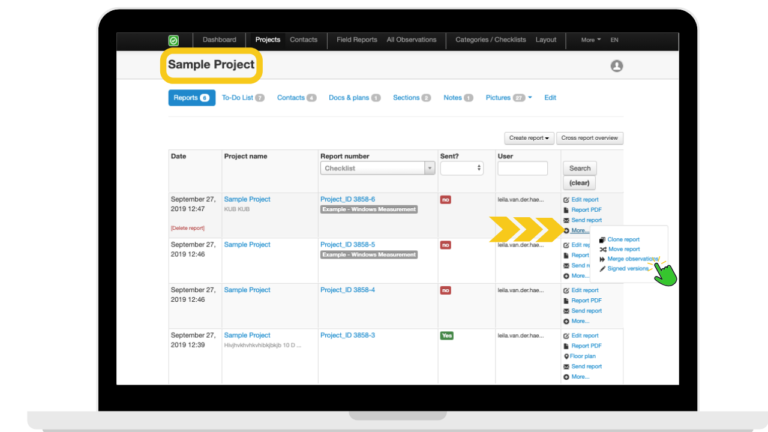Click Merge observations icon in popup
Image resolution: width=768 pixels, height=432 pixels.
tap(602, 259)
